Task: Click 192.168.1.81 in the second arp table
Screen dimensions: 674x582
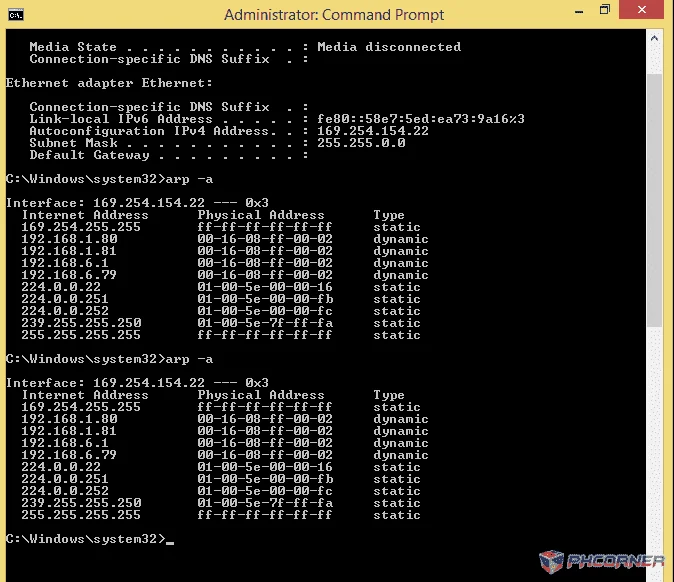Action: point(69,431)
